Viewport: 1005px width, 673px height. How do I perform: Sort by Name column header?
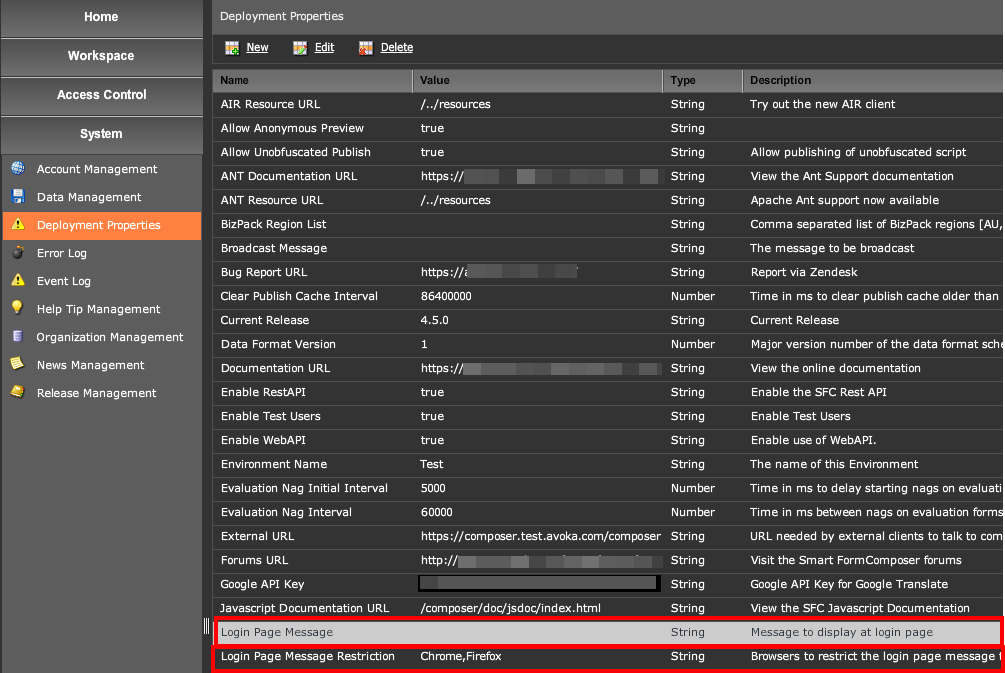tap(313, 80)
